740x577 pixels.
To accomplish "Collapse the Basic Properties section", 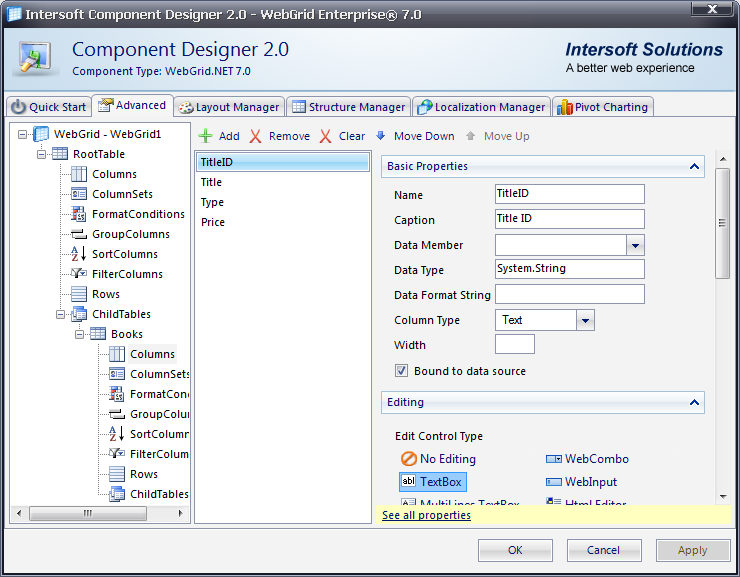I will pyautogui.click(x=693, y=166).
